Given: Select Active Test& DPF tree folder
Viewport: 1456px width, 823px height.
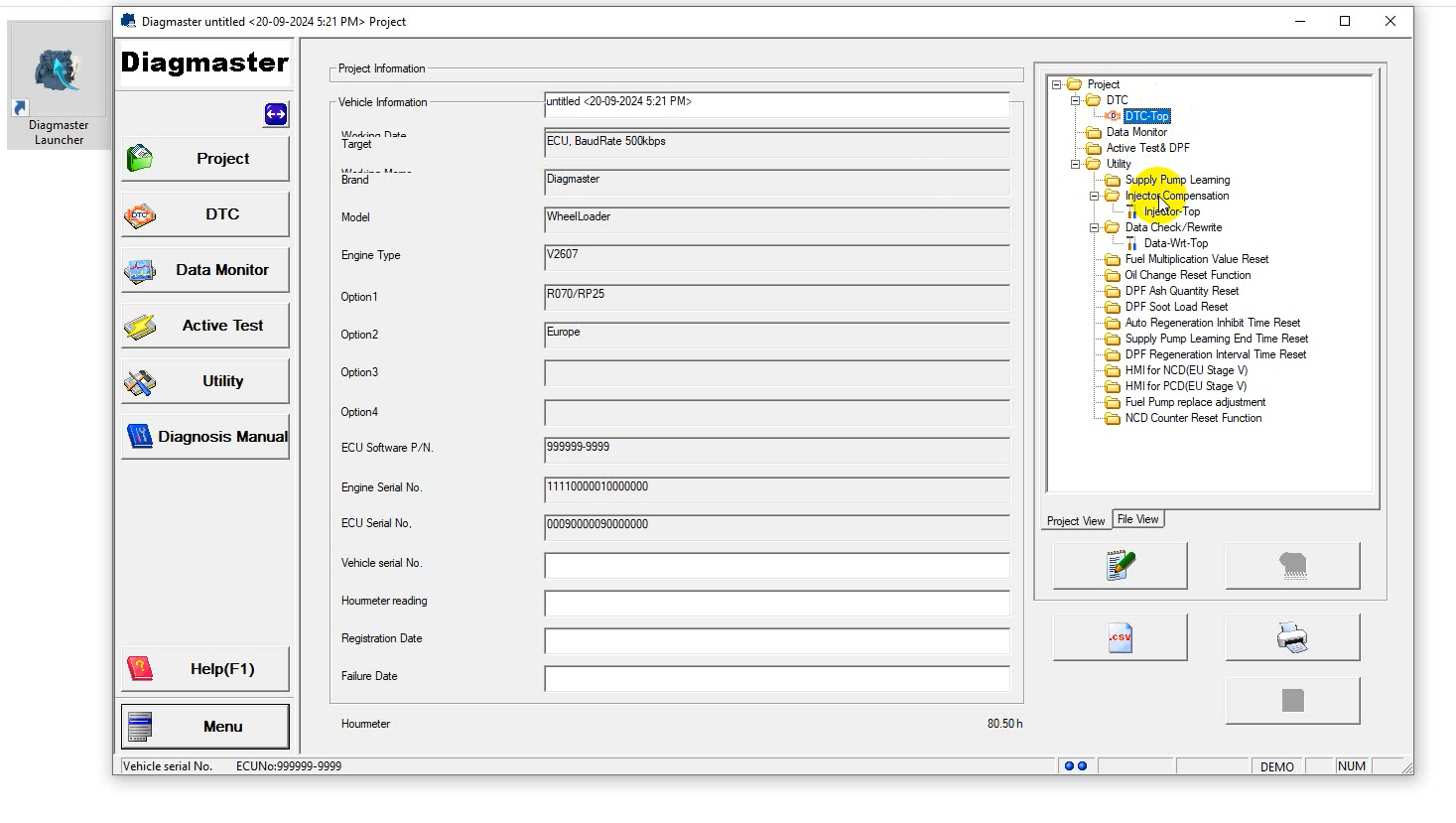Looking at the screenshot, I should pos(1147,148).
